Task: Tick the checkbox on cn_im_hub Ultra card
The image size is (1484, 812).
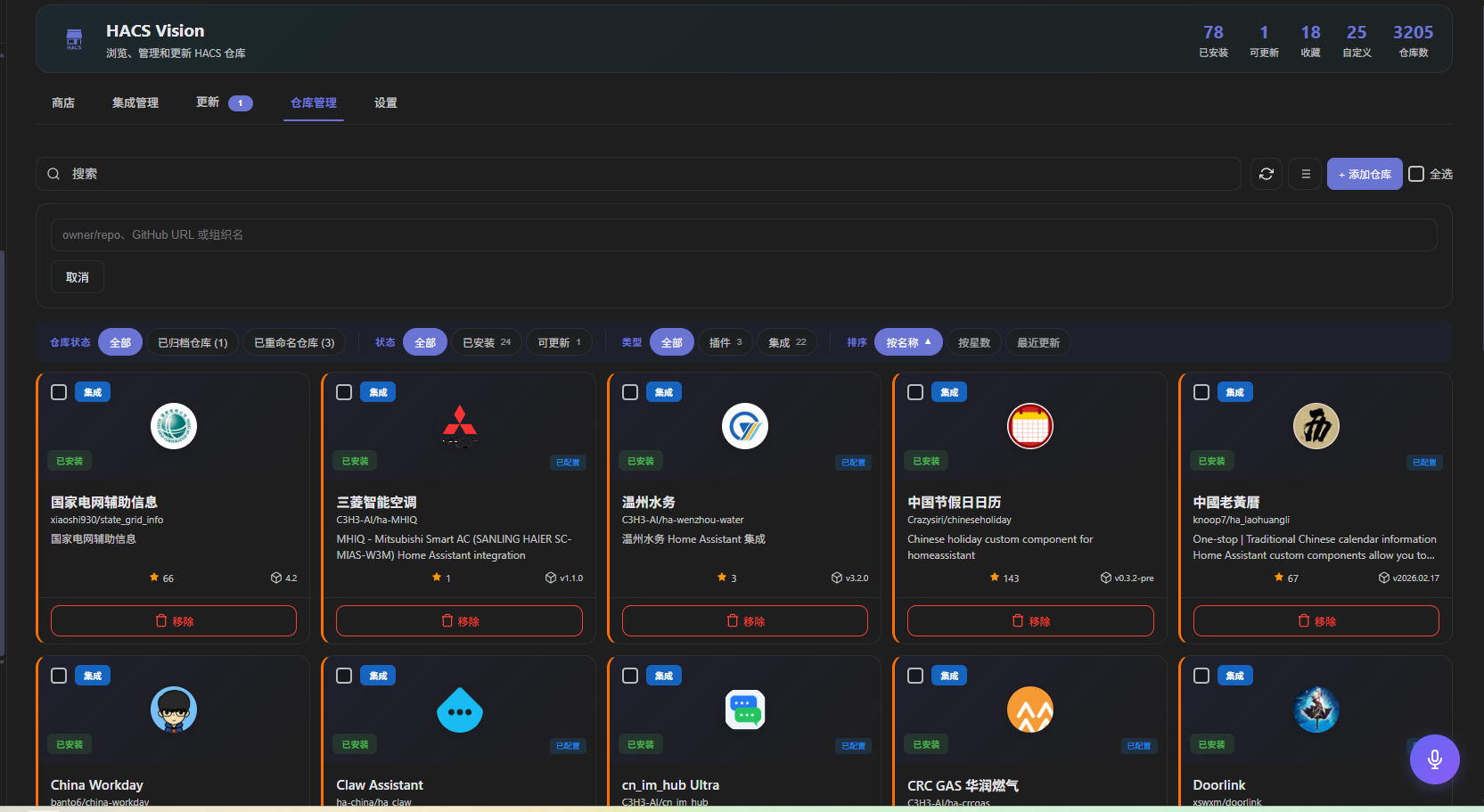Action: pyautogui.click(x=630, y=676)
